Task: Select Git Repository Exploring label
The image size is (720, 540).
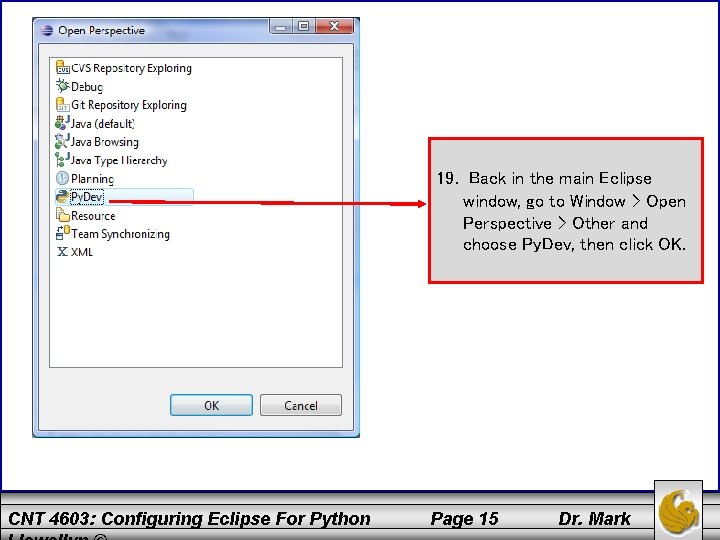Action: [129, 105]
